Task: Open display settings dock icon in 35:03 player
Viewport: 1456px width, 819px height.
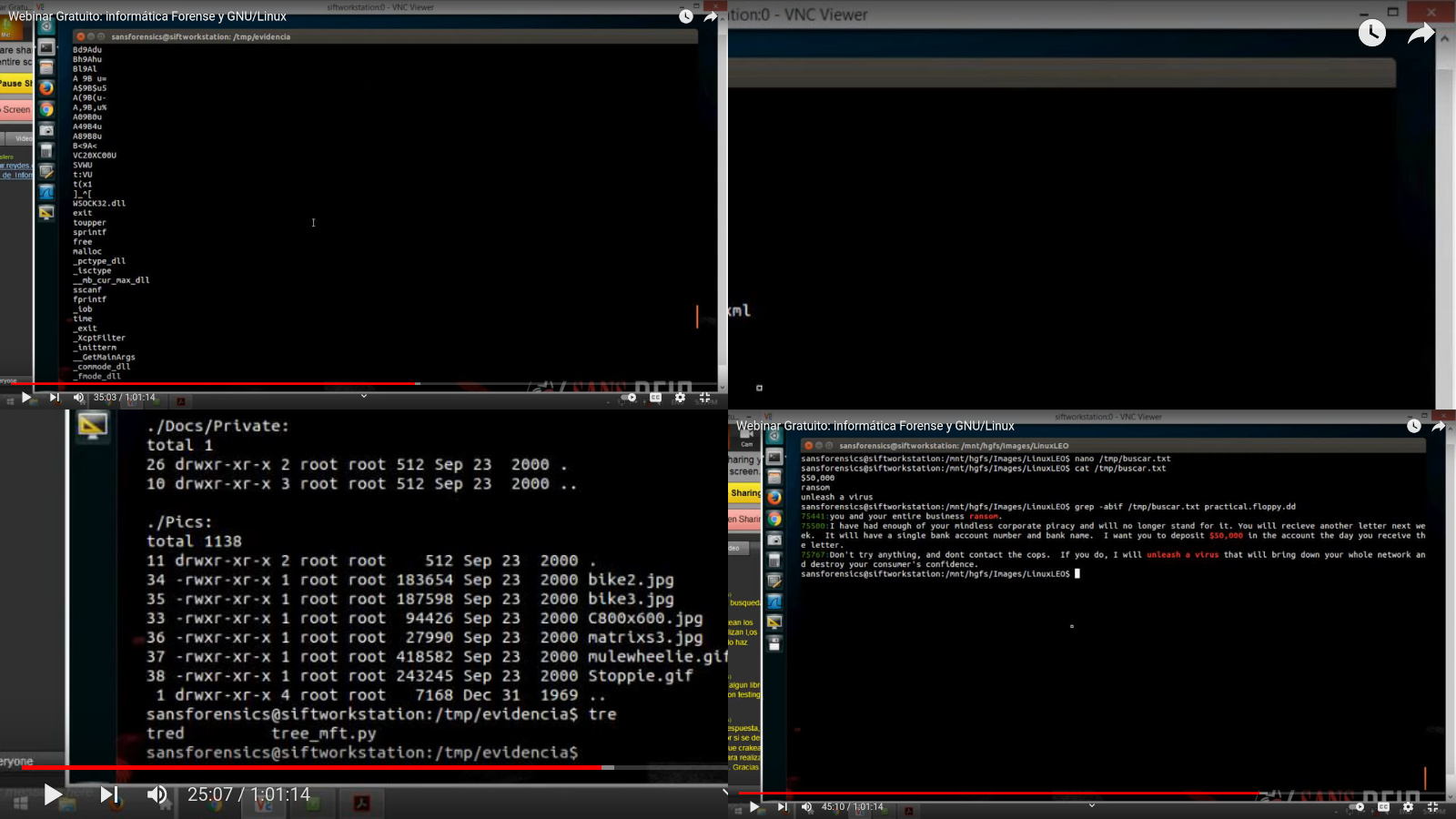Action: [x=46, y=213]
